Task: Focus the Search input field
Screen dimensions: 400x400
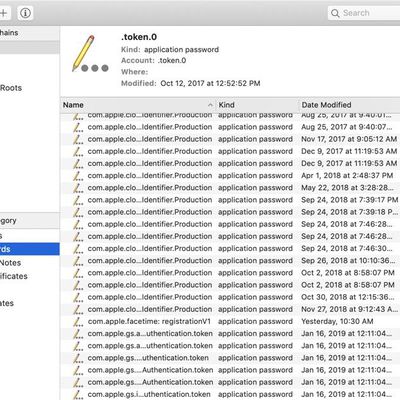Action: (x=364, y=13)
